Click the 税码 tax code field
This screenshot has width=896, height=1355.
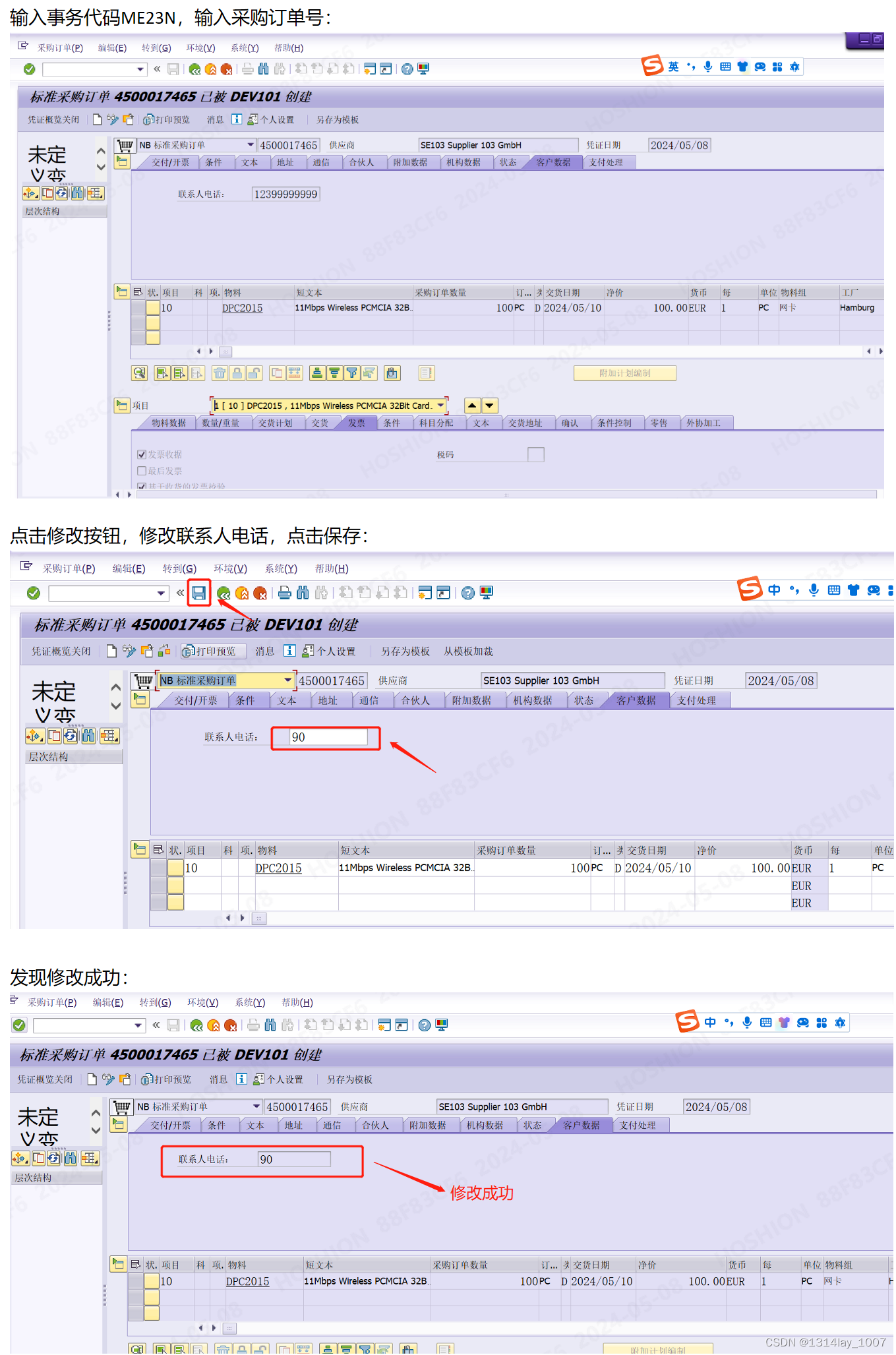[536, 454]
